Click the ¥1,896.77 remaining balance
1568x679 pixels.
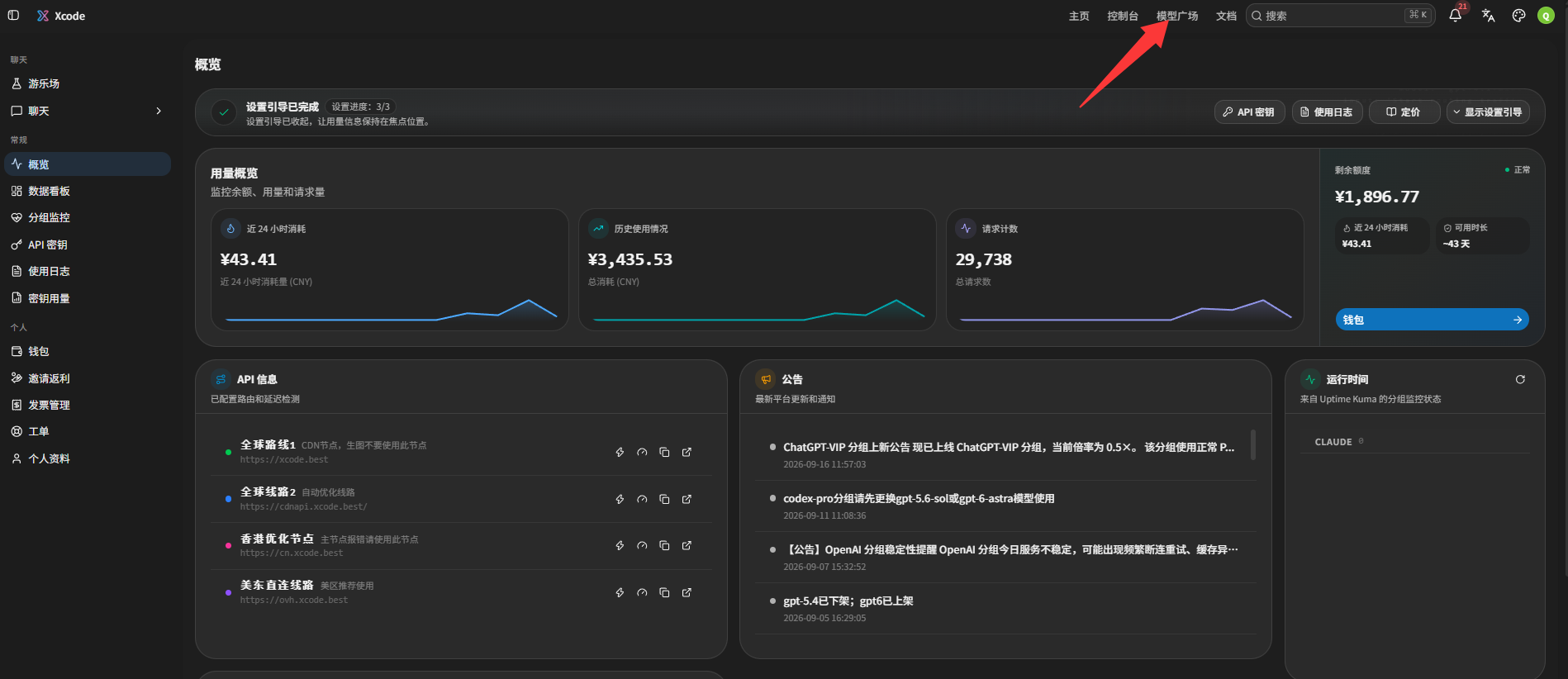tap(1376, 197)
